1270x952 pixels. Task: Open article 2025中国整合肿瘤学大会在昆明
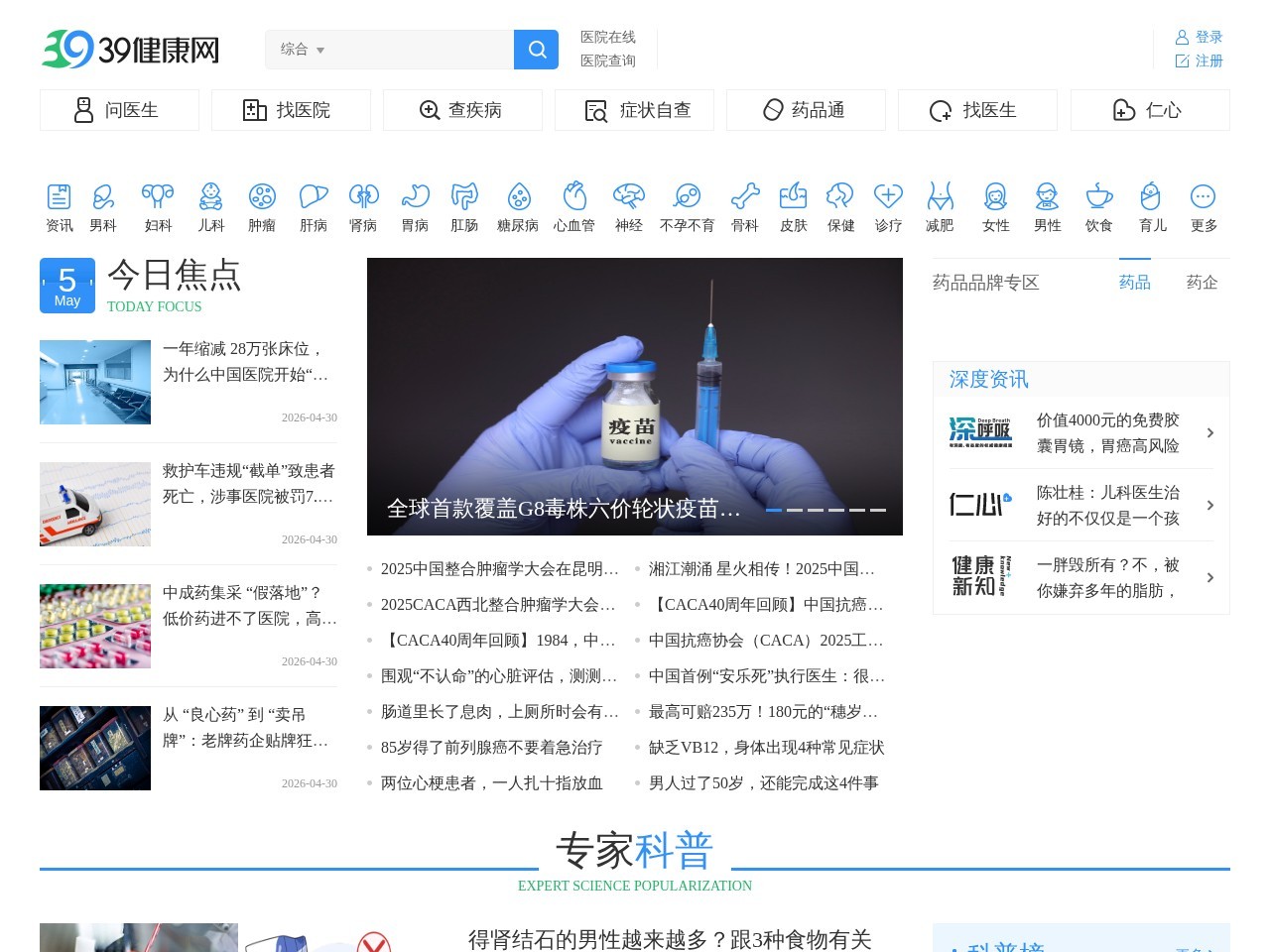499,569
